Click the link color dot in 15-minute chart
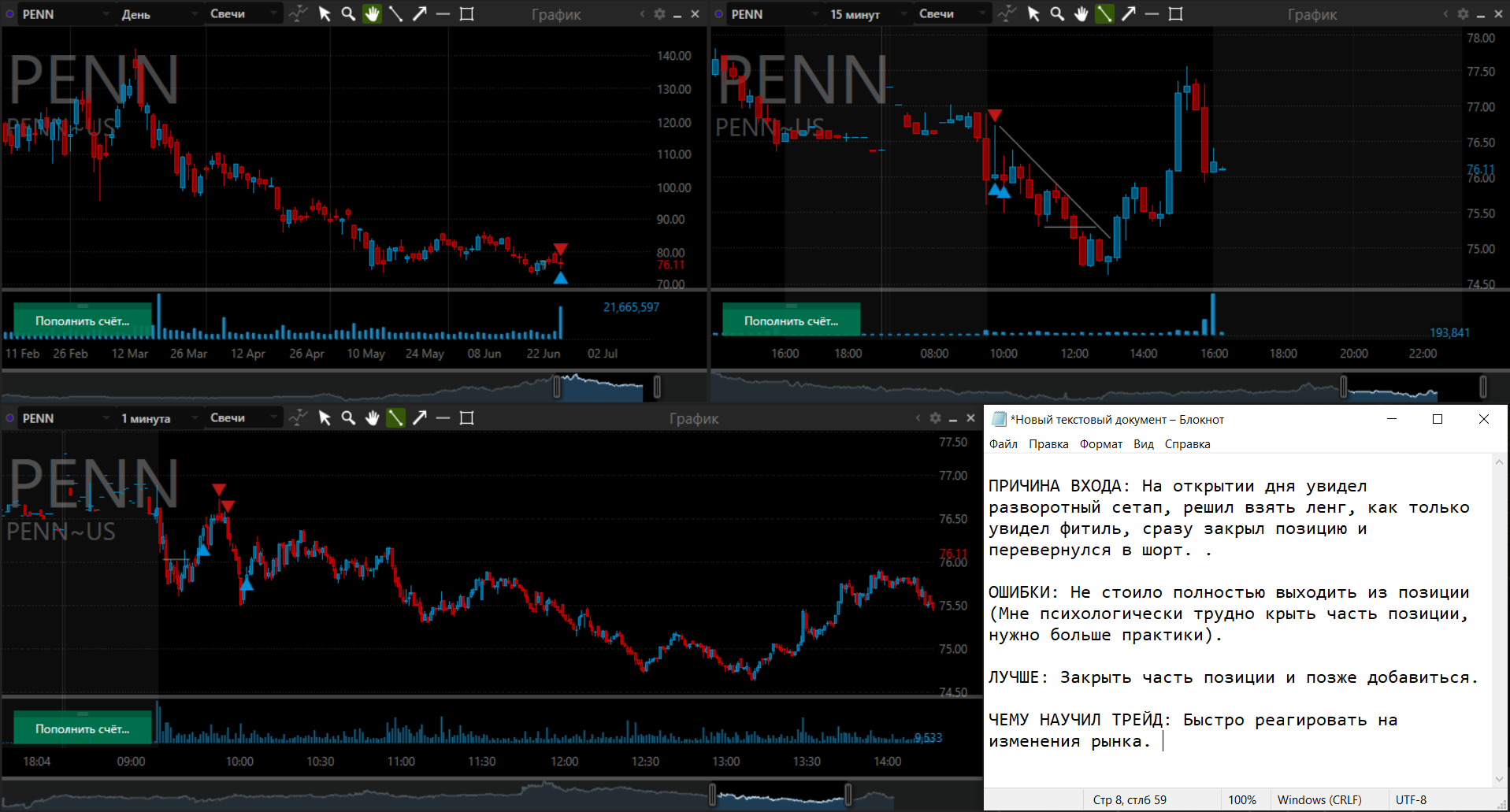1510x812 pixels. coord(718,14)
